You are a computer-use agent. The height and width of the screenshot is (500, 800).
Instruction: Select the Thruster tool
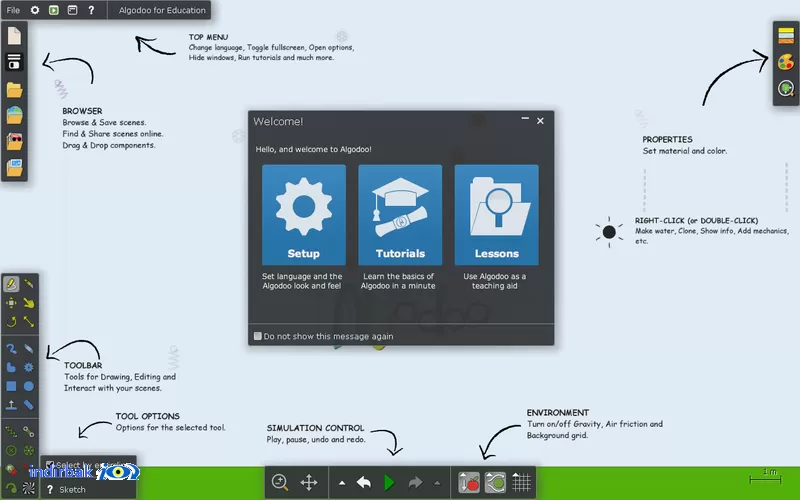pyautogui.click(x=11, y=469)
